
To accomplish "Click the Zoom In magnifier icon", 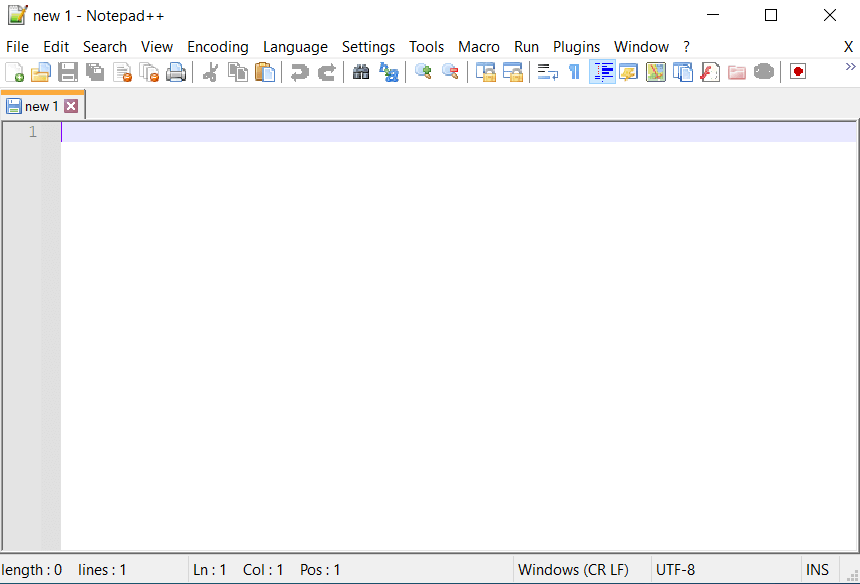I will click(423, 72).
